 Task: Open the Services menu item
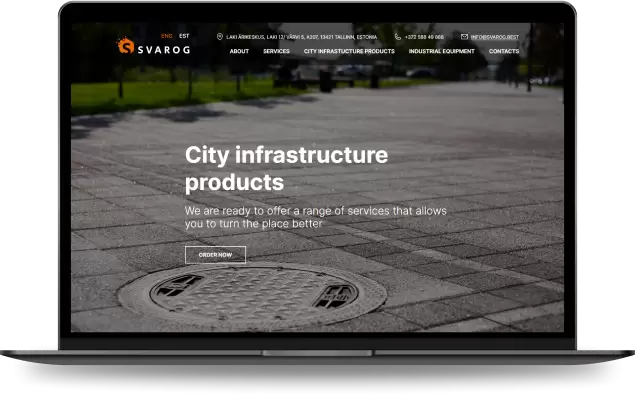pos(276,51)
